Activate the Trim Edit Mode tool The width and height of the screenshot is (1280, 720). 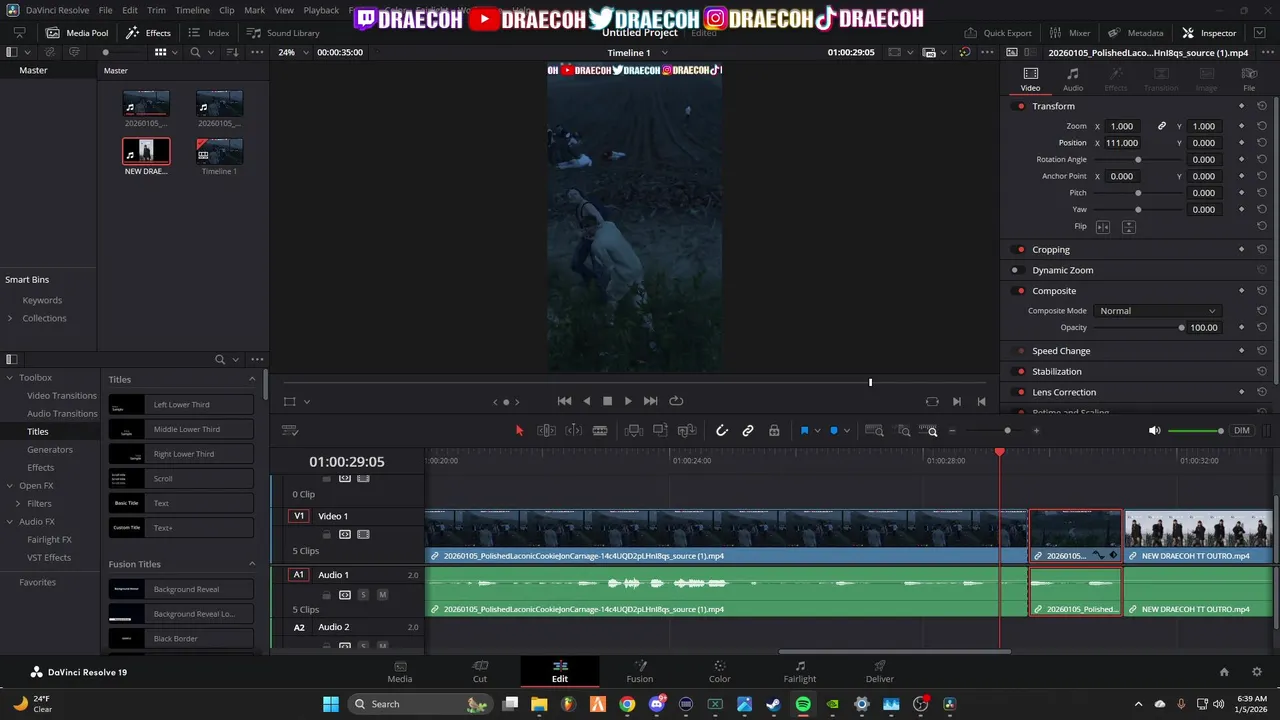click(x=546, y=431)
